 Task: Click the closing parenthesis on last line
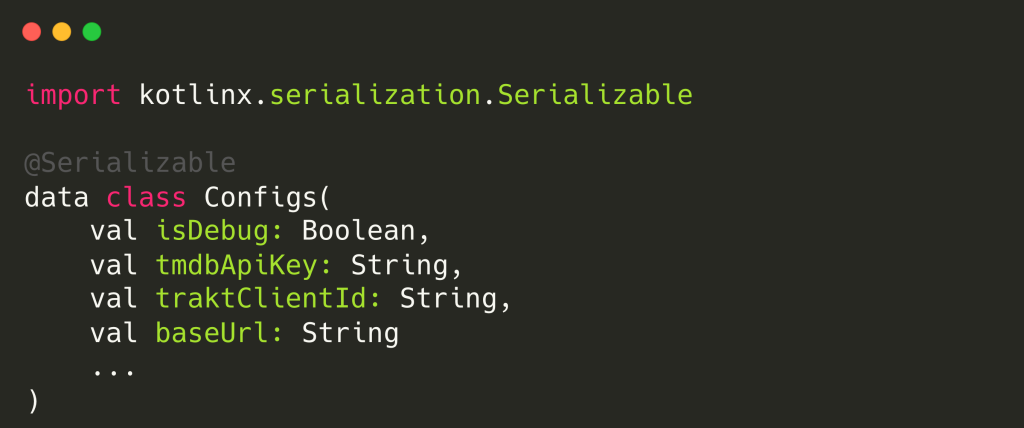click(33, 401)
